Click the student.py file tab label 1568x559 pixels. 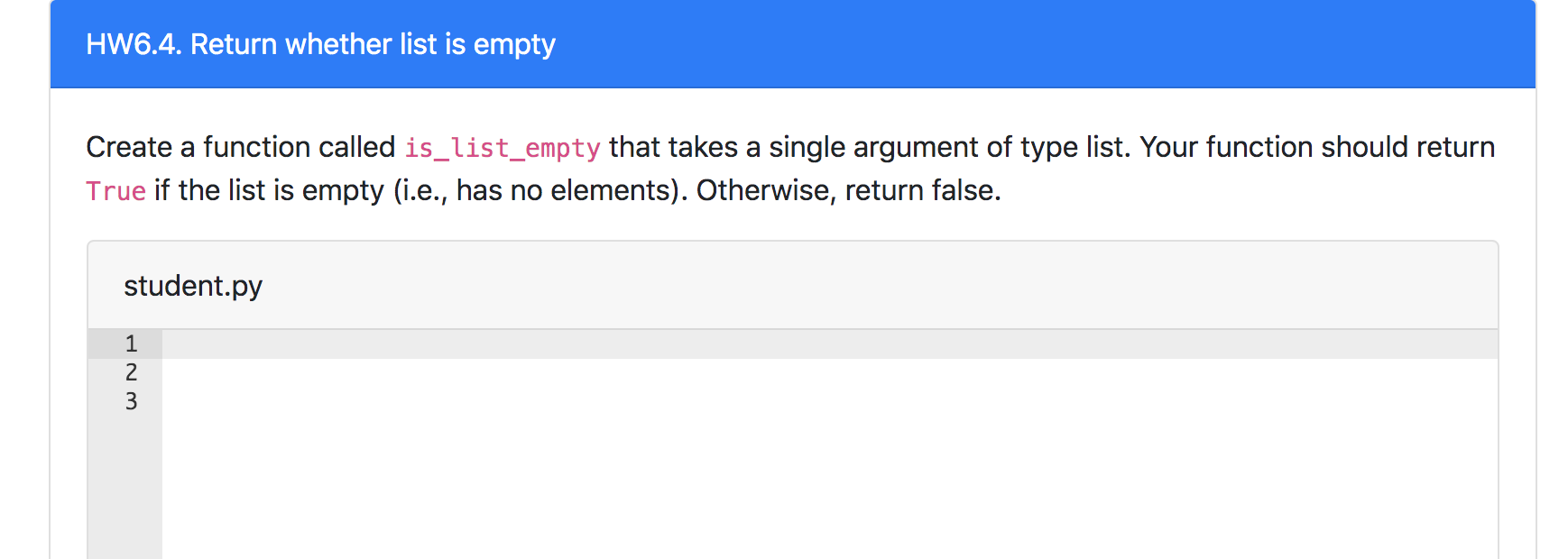tap(193, 284)
